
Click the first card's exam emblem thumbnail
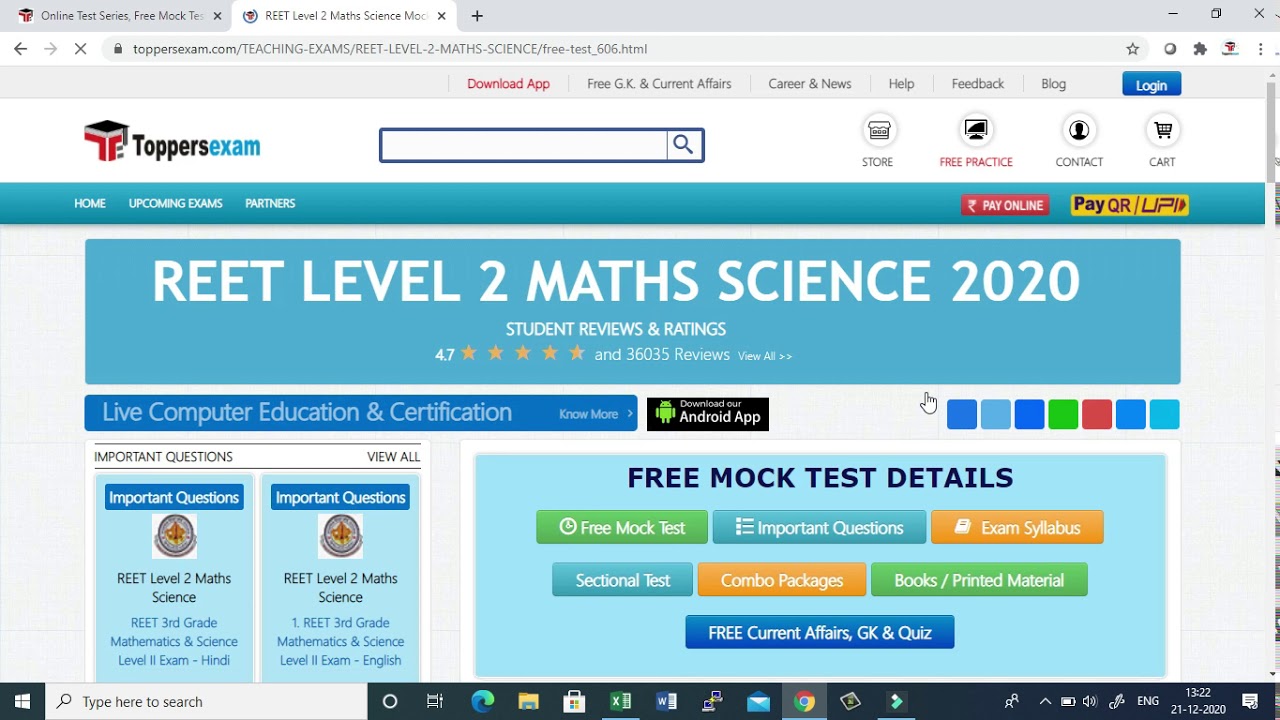[174, 536]
